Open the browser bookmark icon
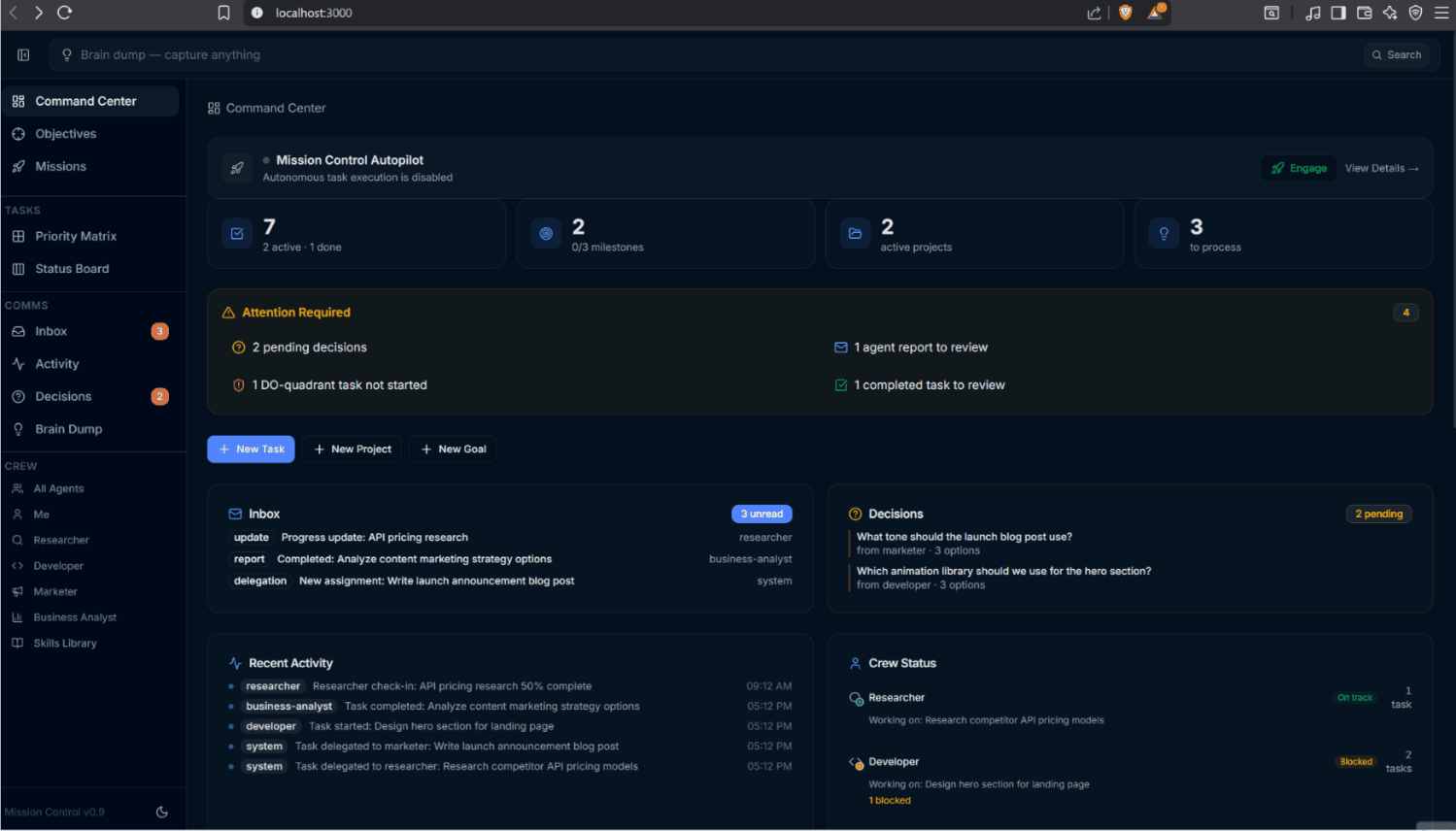1456x831 pixels. coord(223,13)
